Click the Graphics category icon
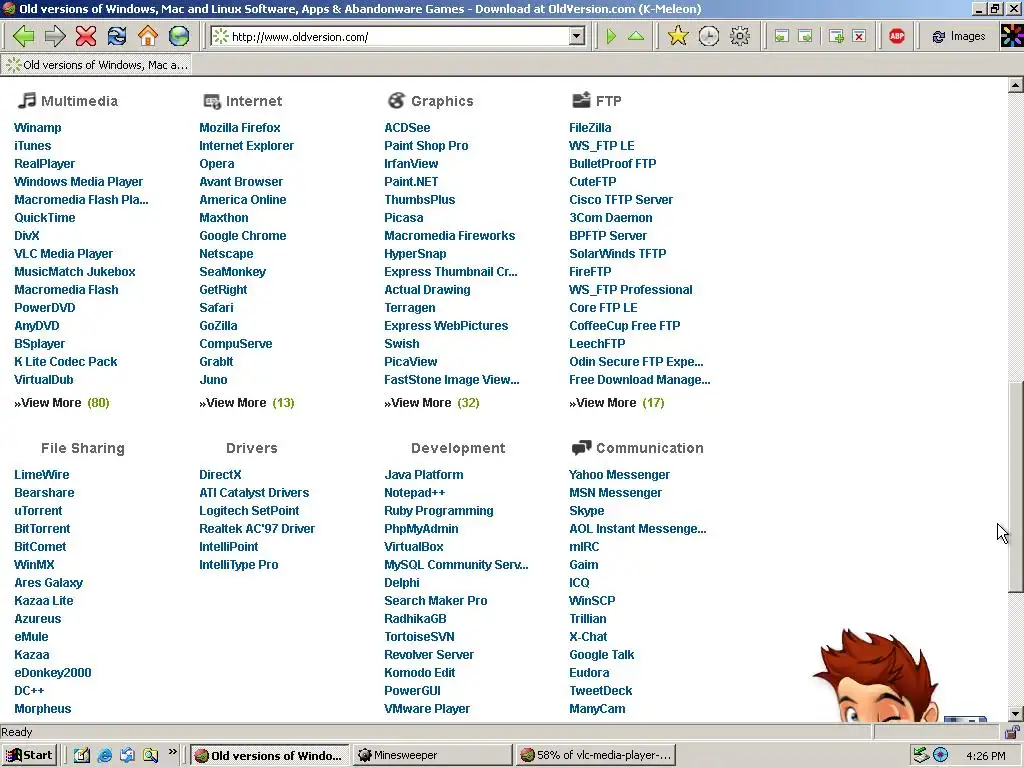This screenshot has width=1024, height=768. point(396,101)
